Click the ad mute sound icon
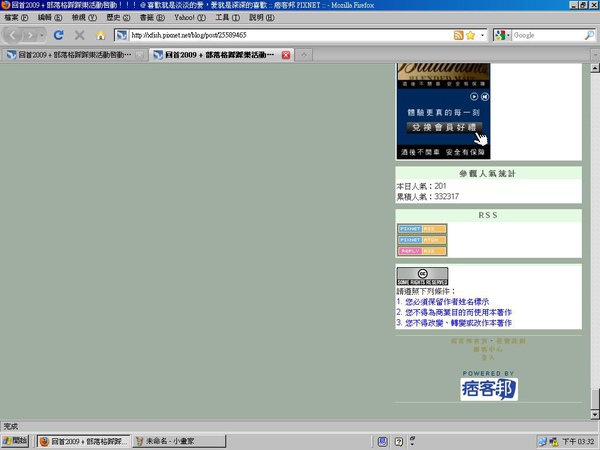This screenshot has width=600, height=450. coord(484,97)
